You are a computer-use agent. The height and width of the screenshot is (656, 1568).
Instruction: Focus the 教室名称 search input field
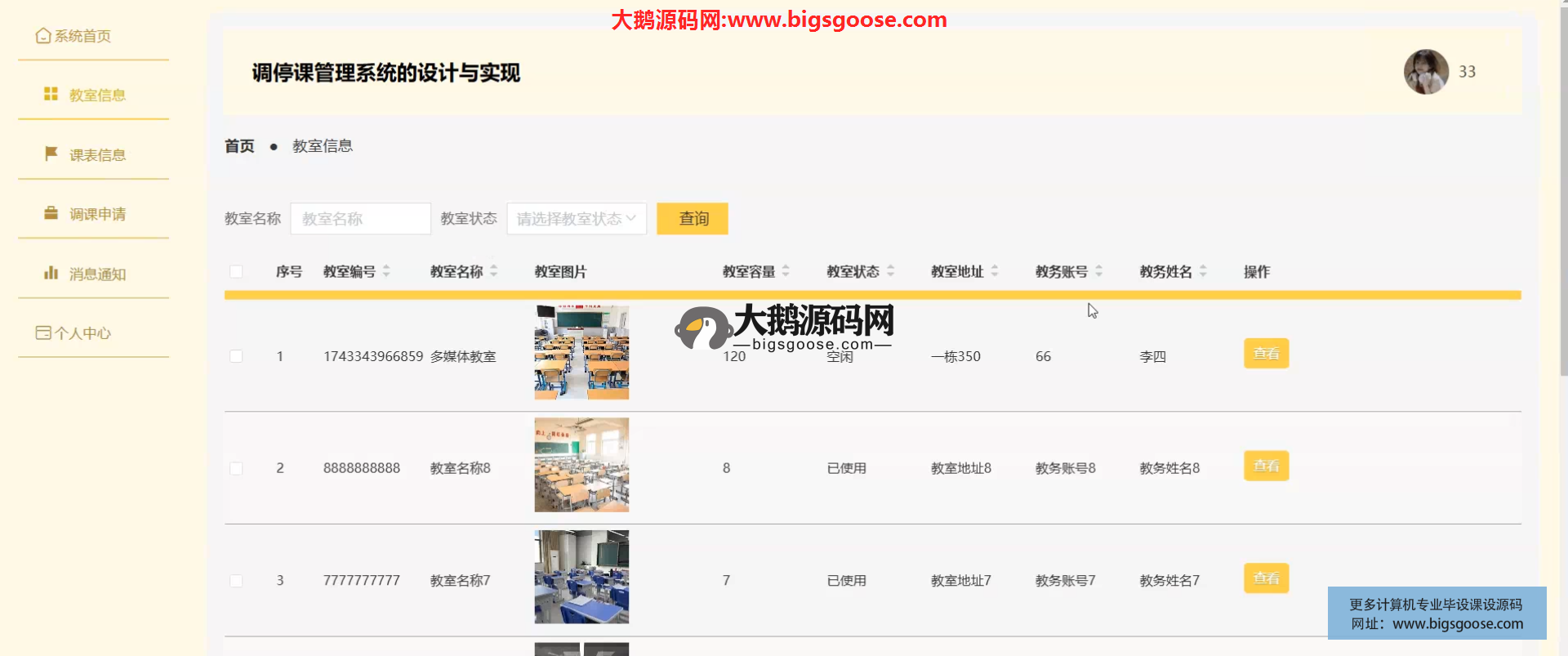pos(360,219)
